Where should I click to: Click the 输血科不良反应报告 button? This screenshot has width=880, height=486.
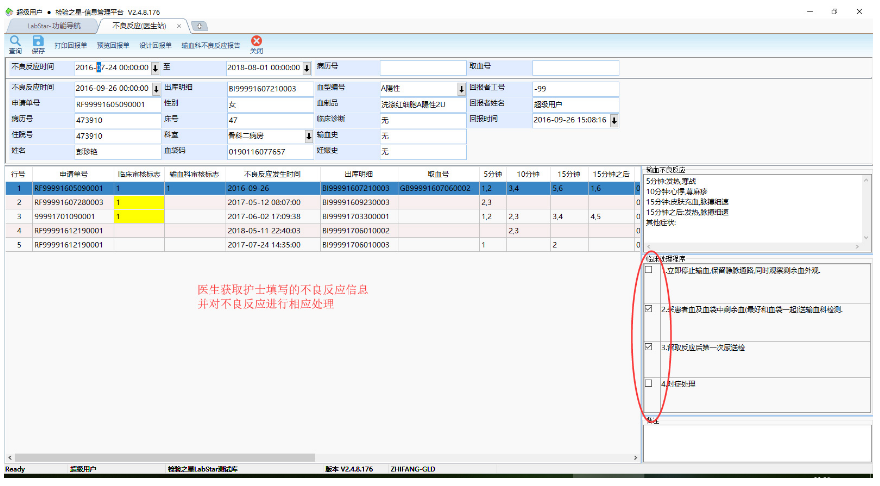(x=210, y=46)
